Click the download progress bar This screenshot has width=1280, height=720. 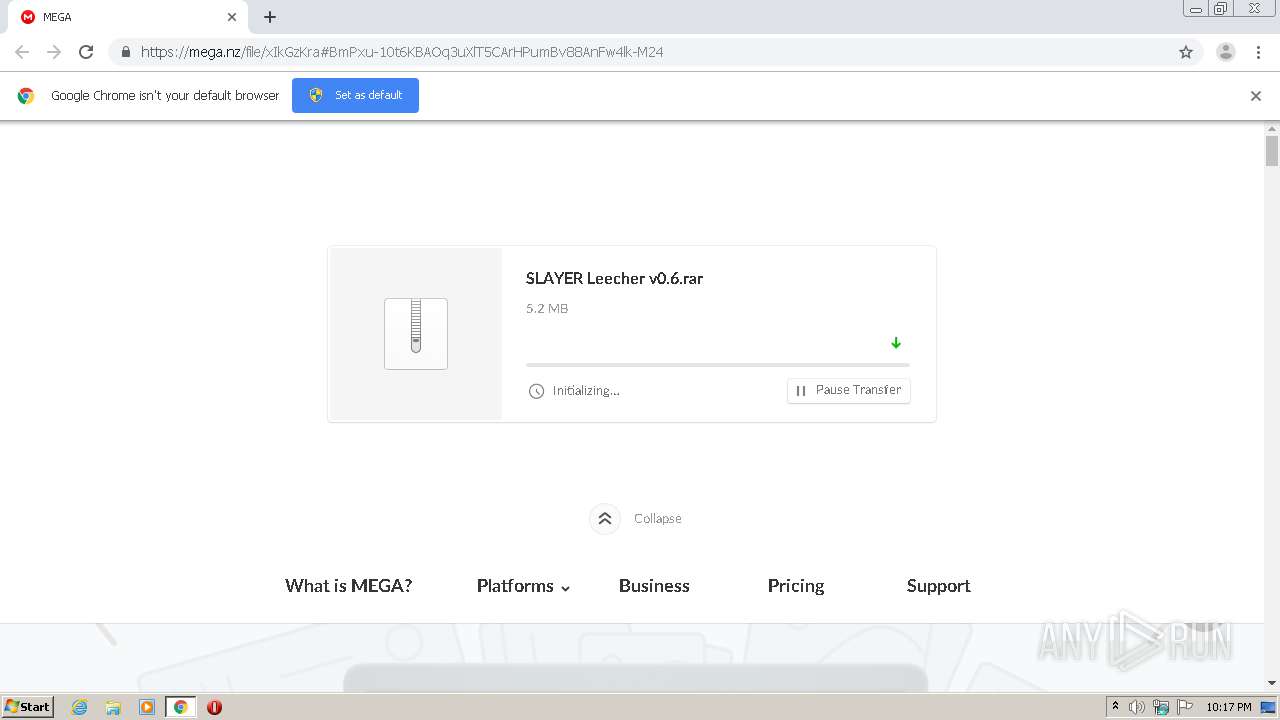coord(718,365)
